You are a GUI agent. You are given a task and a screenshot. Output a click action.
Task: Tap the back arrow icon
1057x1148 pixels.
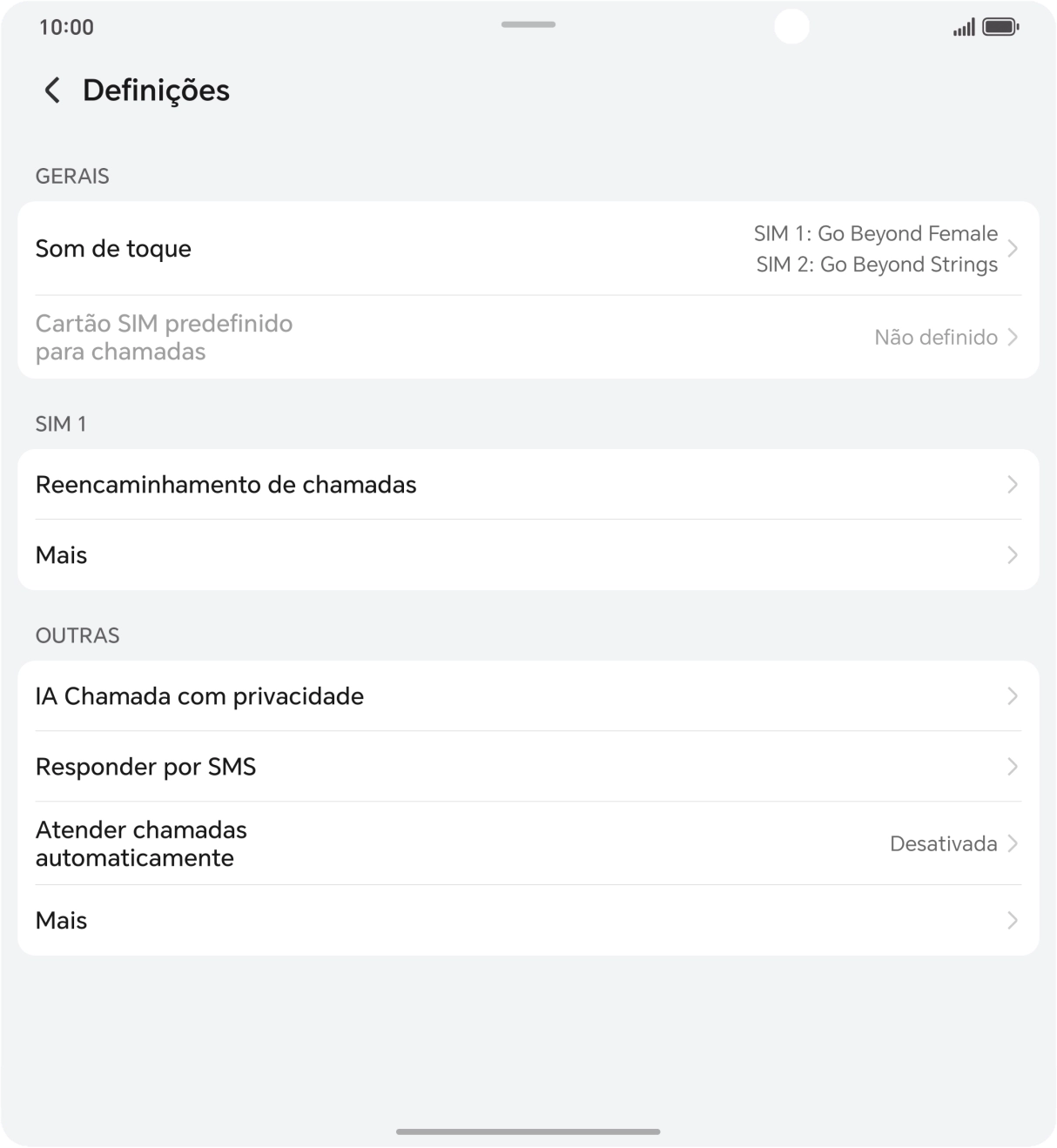point(52,90)
